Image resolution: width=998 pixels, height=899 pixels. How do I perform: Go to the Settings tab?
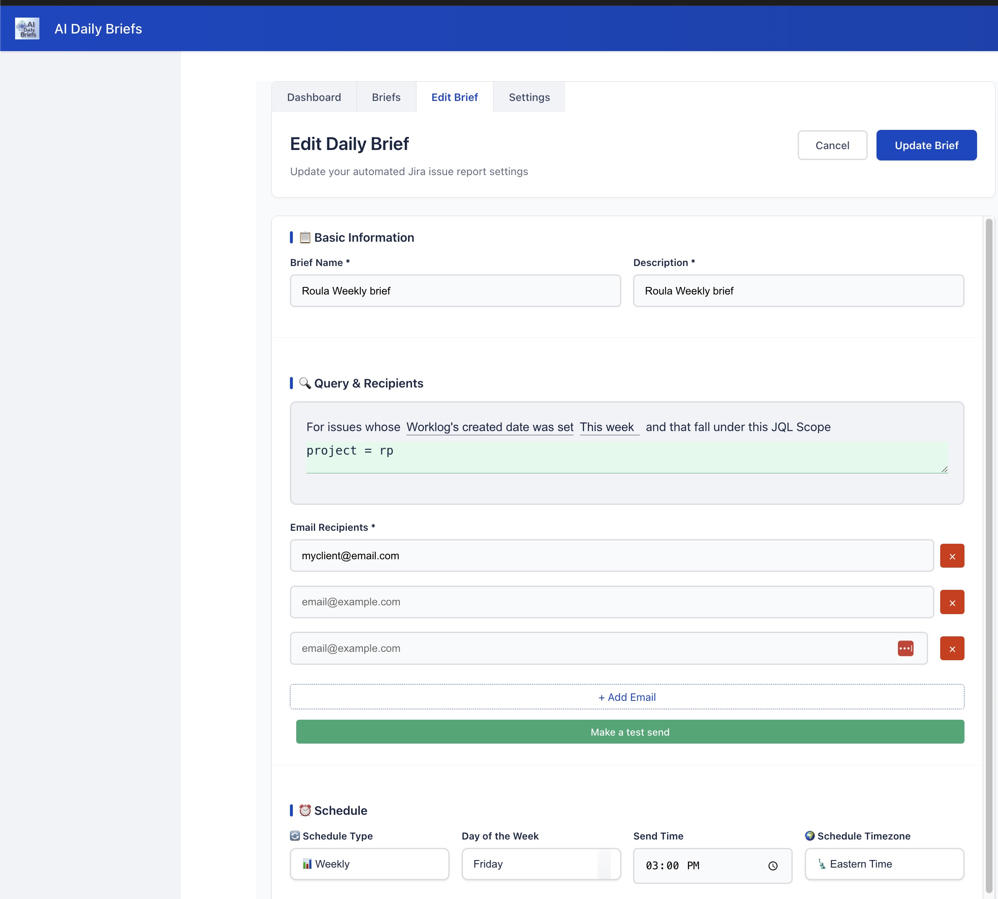[x=529, y=97]
